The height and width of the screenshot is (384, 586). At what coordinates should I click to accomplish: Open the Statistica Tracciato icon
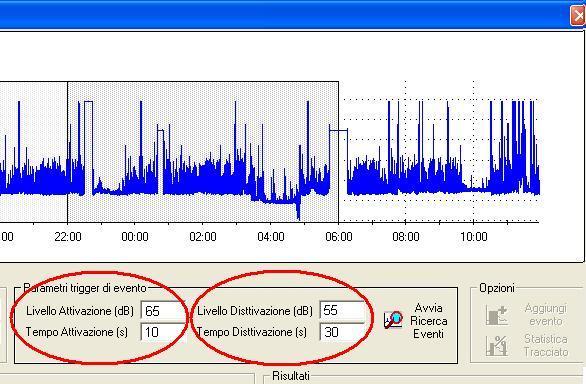[497, 346]
